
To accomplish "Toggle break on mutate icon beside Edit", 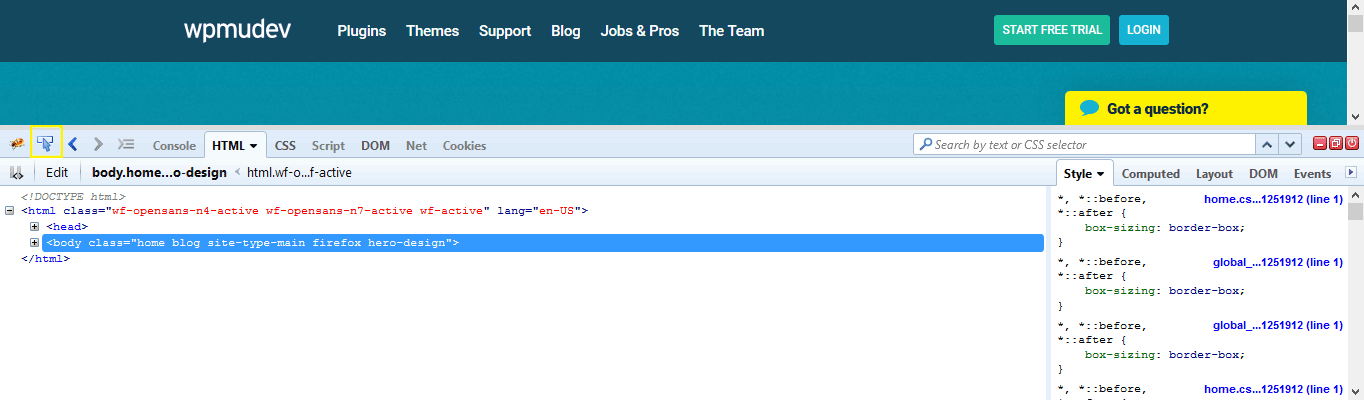I will point(17,172).
